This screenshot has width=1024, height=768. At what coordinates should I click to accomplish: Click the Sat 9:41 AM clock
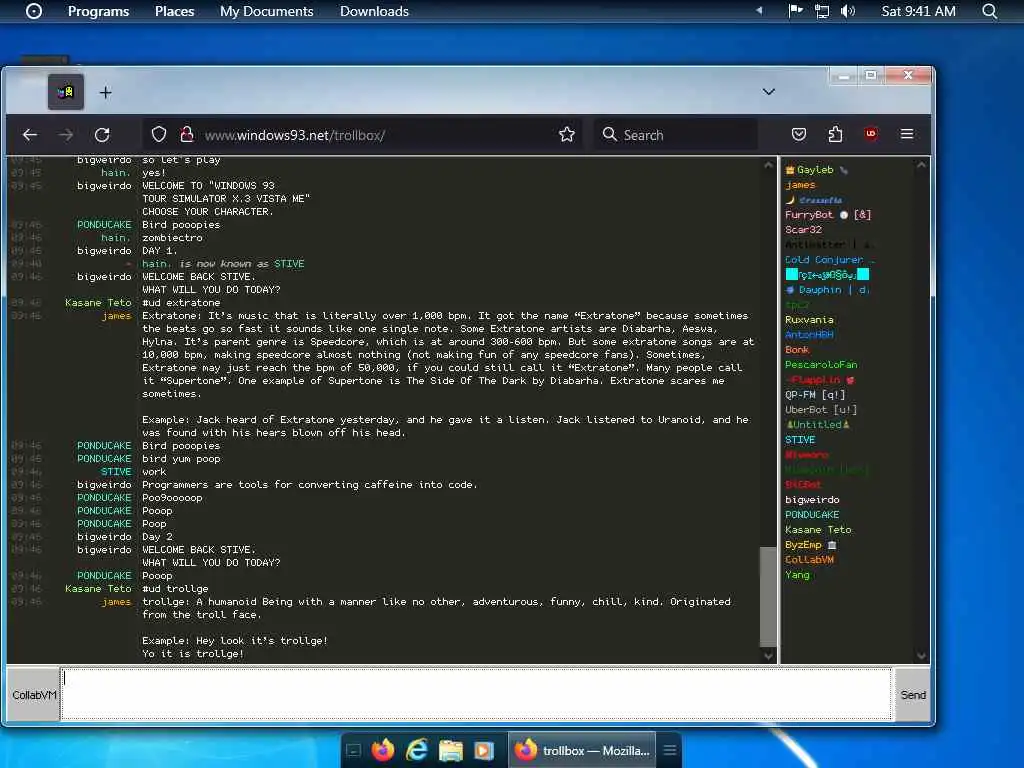[918, 11]
